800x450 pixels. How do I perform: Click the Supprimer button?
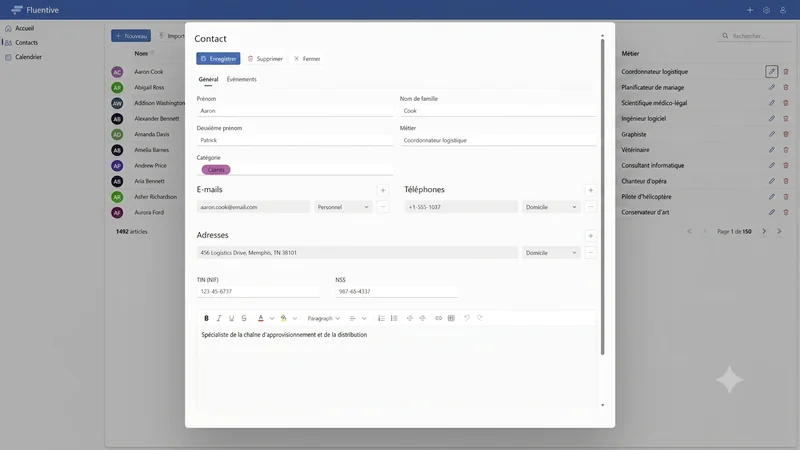265,59
